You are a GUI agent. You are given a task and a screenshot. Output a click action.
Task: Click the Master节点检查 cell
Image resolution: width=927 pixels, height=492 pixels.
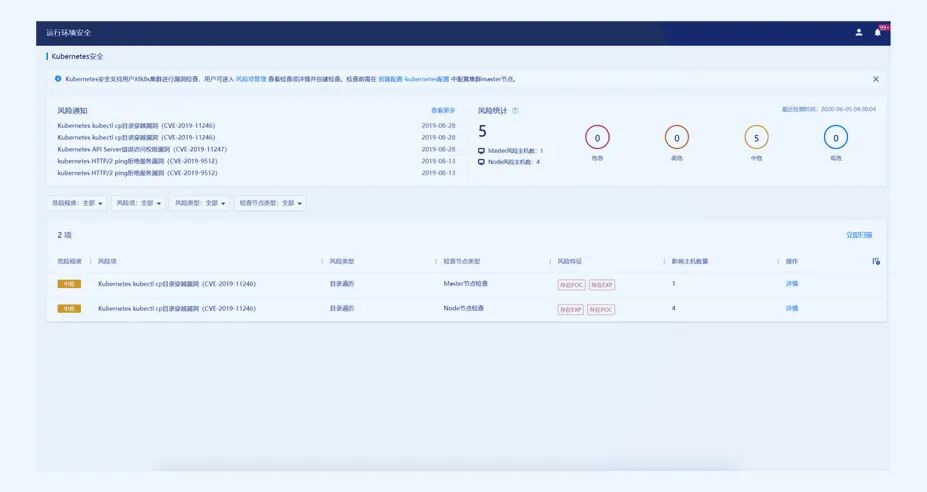coord(466,284)
